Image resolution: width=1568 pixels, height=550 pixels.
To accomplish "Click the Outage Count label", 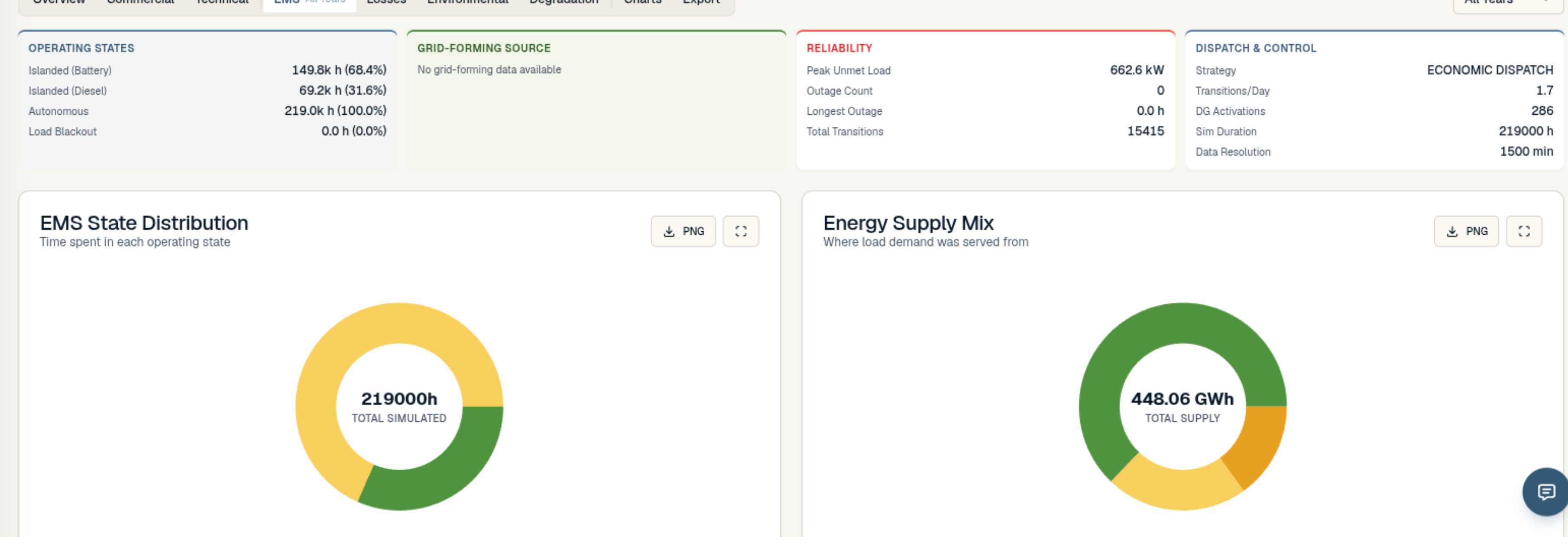I will click(x=839, y=91).
